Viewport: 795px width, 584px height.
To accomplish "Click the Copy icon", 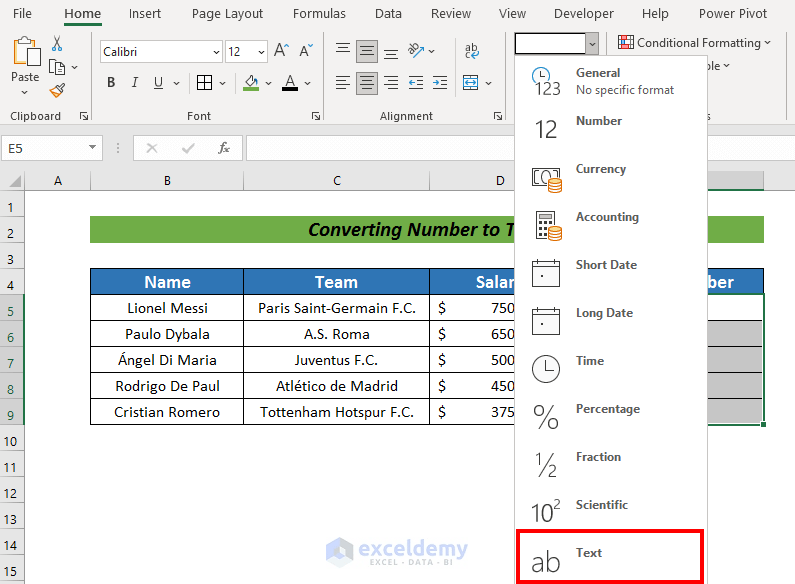I will pos(57,67).
